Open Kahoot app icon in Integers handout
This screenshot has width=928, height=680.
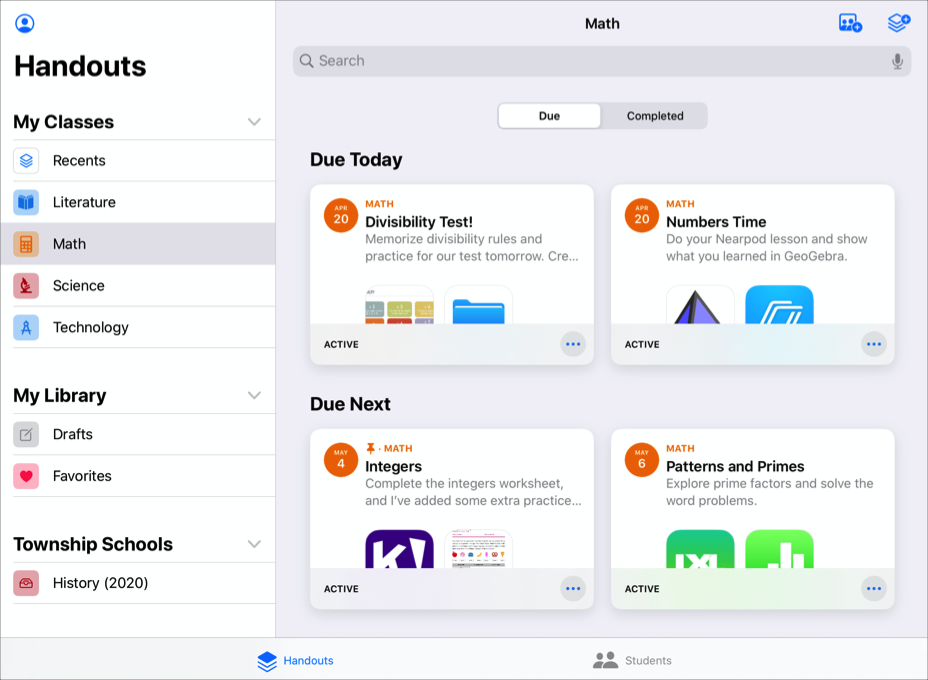399,550
